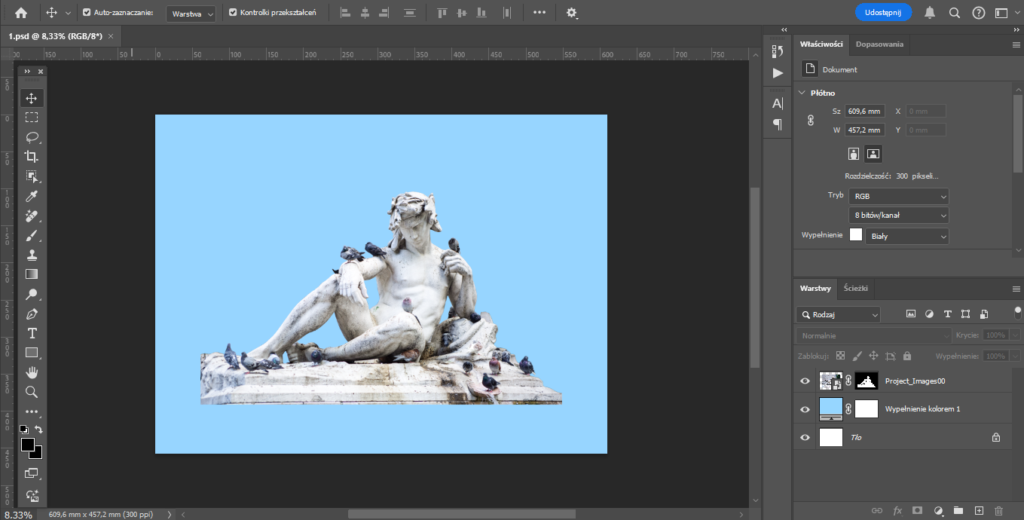Hide the Project_Images00 layer
Viewport: 1024px width, 520px height.
(805, 381)
